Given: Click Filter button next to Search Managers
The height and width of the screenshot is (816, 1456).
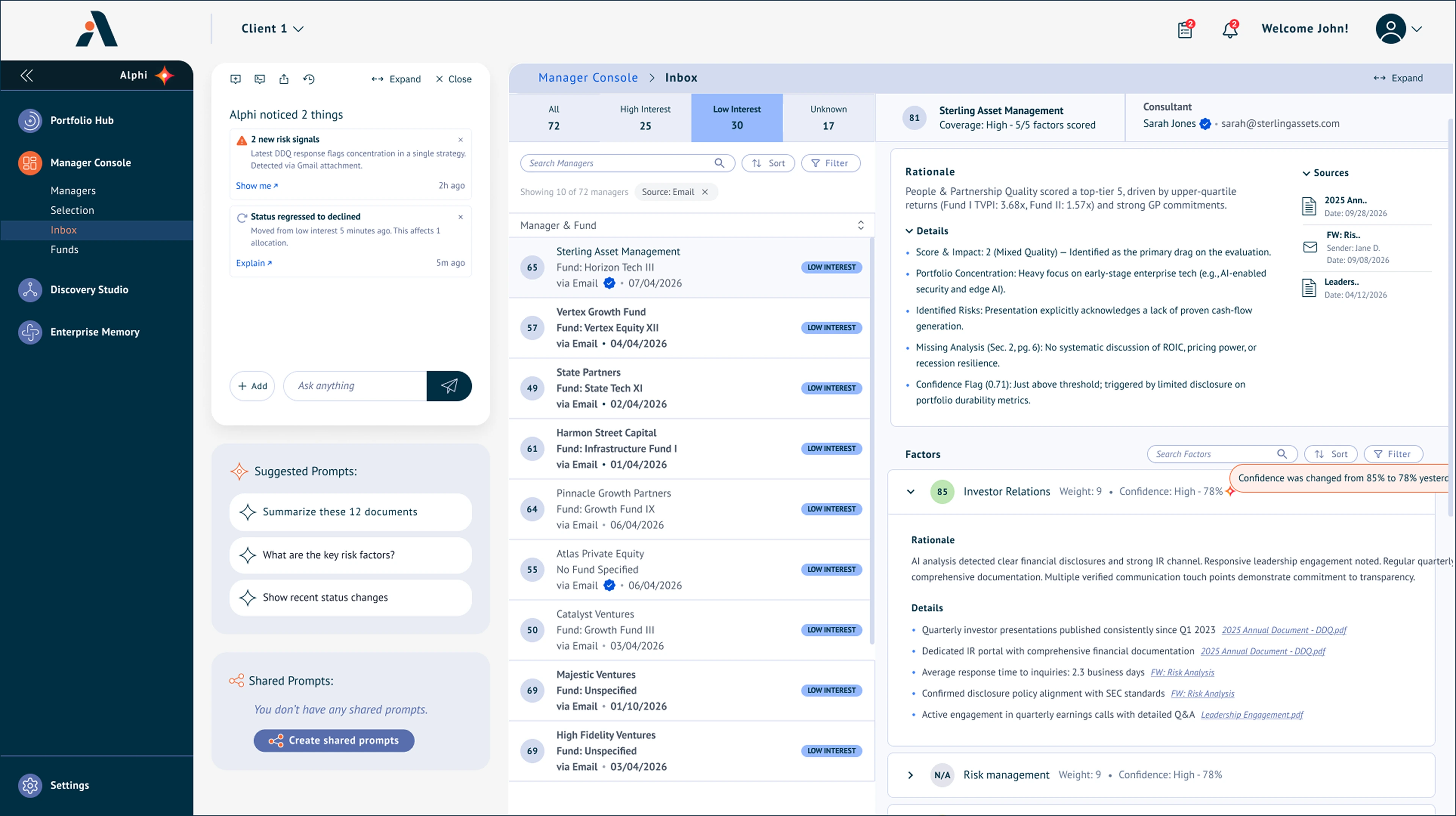Looking at the screenshot, I should (830, 163).
